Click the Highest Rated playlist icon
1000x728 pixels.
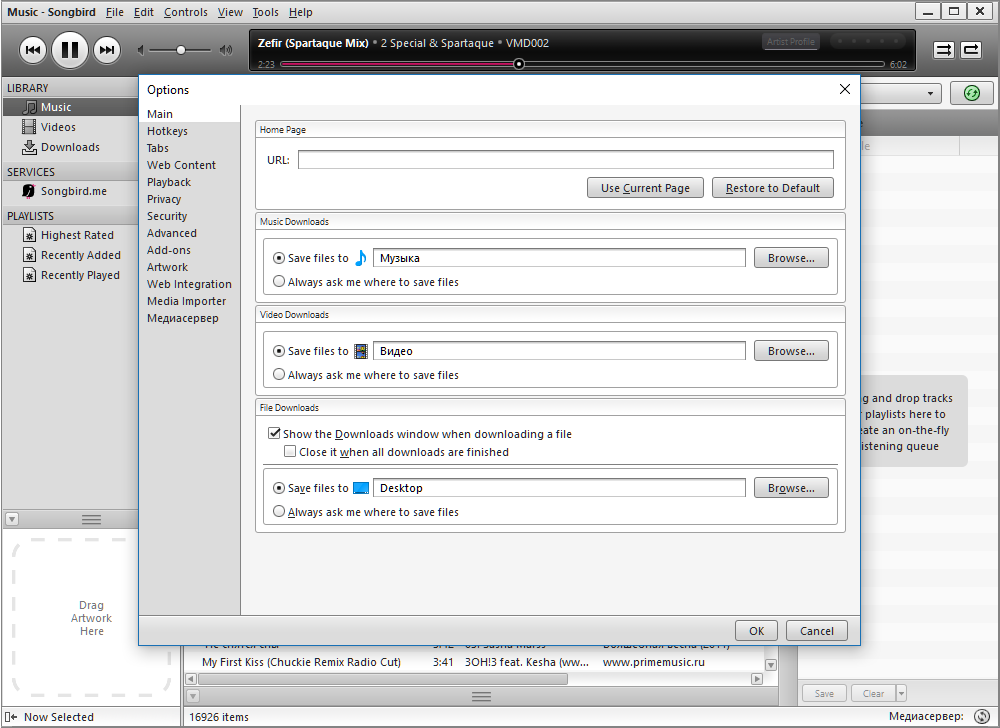tap(29, 235)
